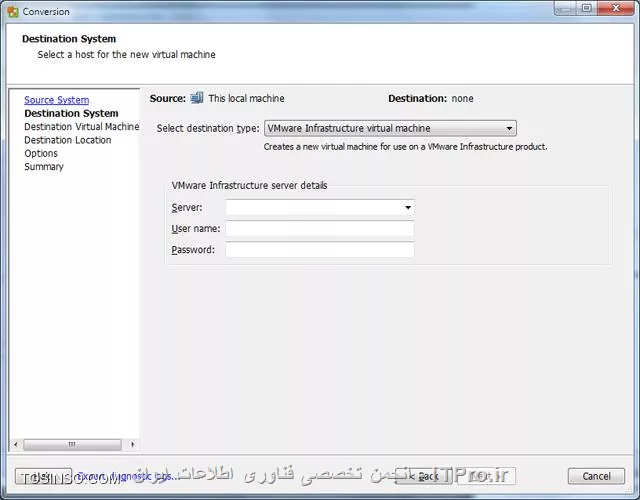
Task: Select Destination Virtual Machine step
Action: point(82,127)
